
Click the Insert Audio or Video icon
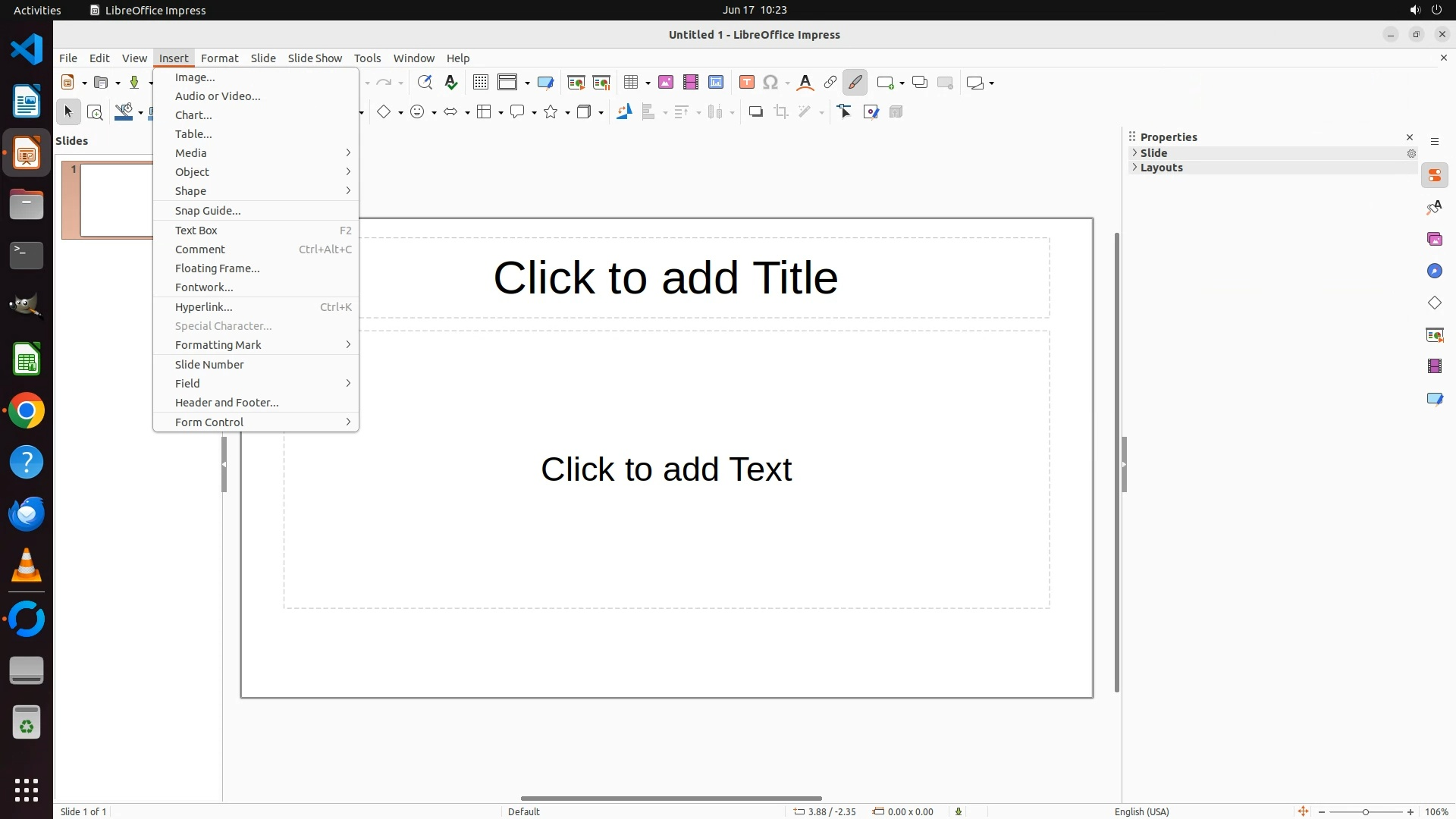690,83
